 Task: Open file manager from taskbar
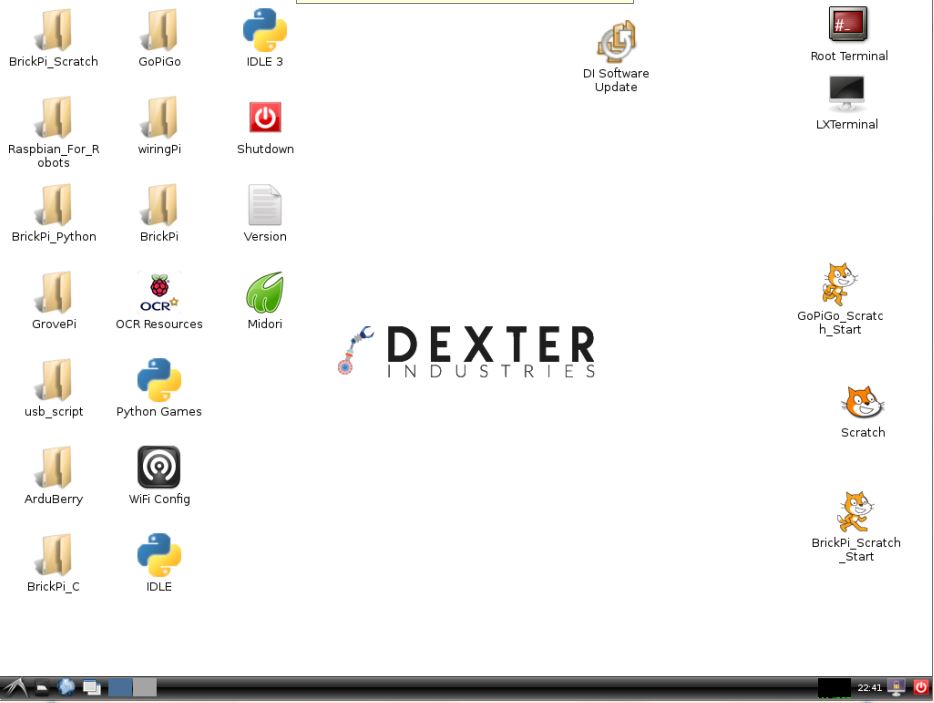click(x=42, y=688)
